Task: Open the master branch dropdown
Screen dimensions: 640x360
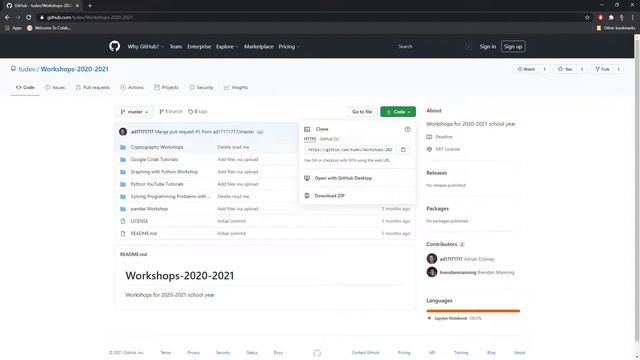Action: [134, 112]
